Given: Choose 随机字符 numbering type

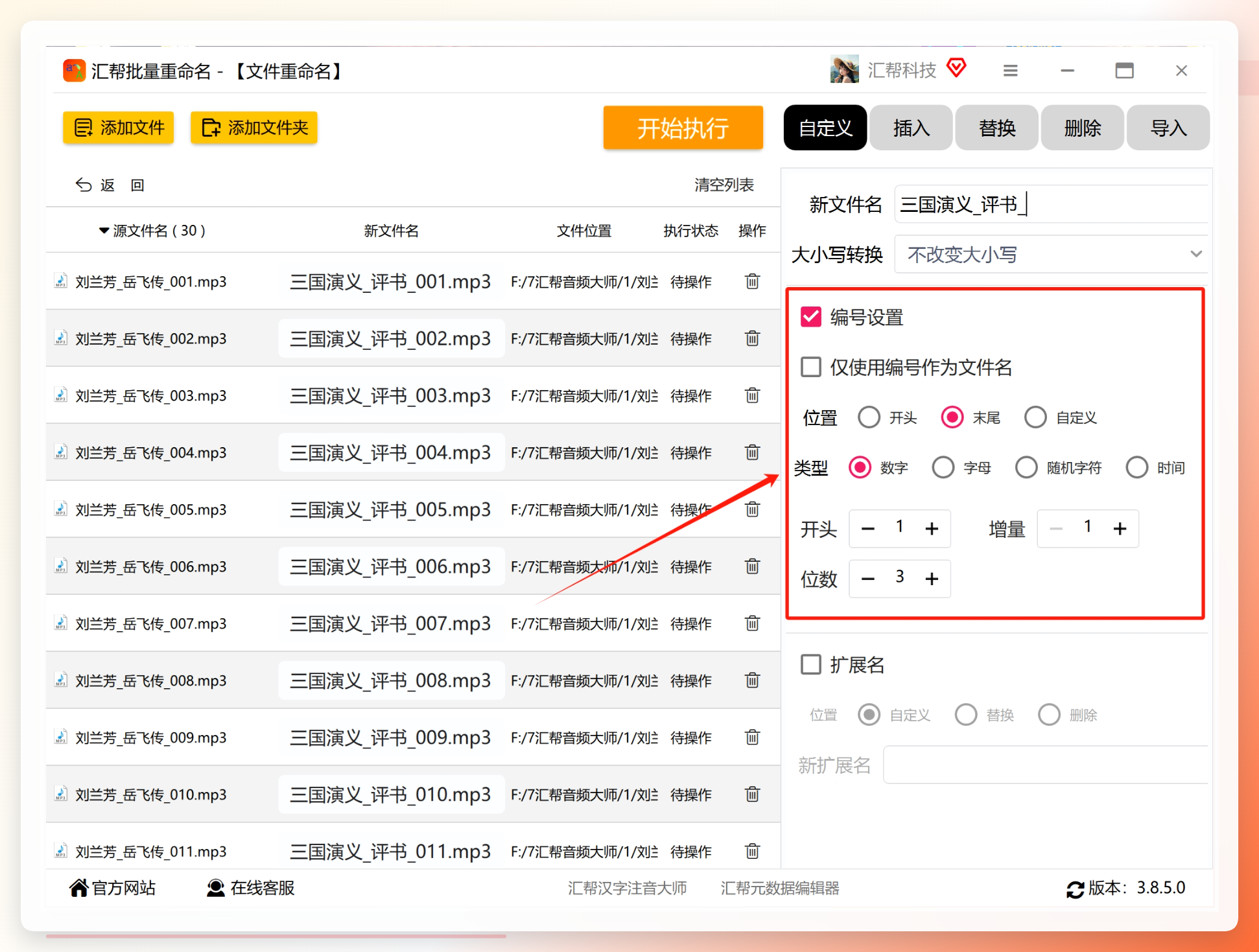Looking at the screenshot, I should (1026, 467).
